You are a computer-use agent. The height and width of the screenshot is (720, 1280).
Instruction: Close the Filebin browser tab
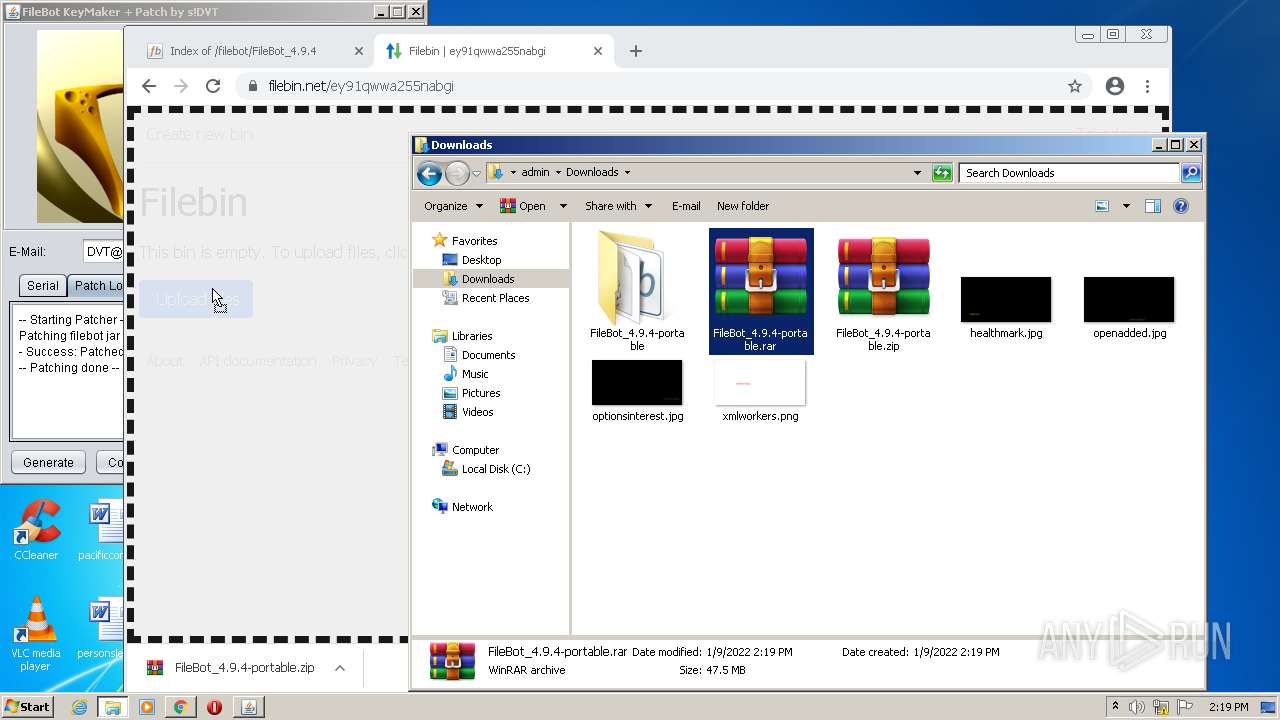tap(598, 51)
